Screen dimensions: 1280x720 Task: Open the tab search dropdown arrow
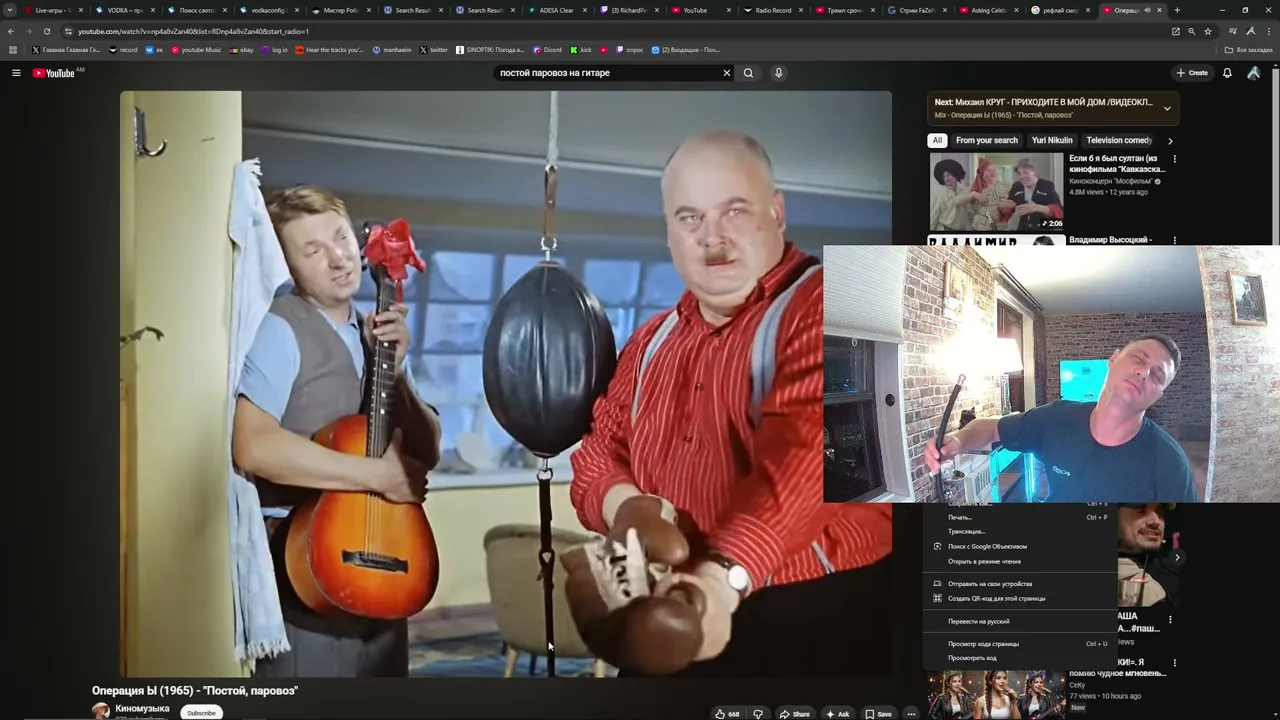point(10,10)
